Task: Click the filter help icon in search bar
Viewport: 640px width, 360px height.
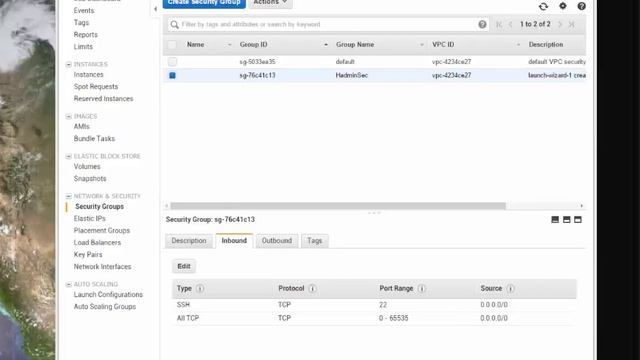Action: (x=482, y=24)
